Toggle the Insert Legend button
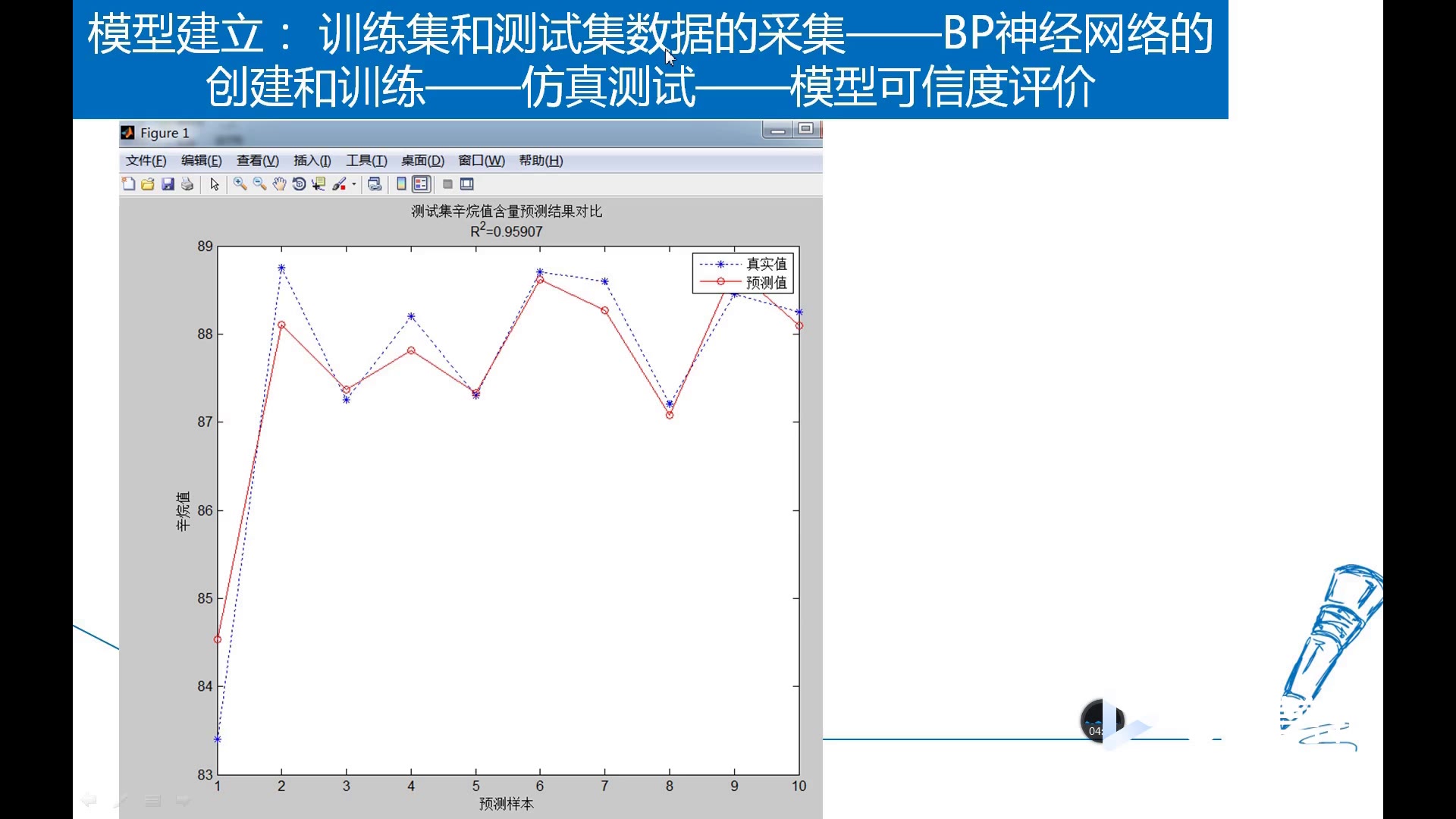The width and height of the screenshot is (1456, 819). (419, 184)
